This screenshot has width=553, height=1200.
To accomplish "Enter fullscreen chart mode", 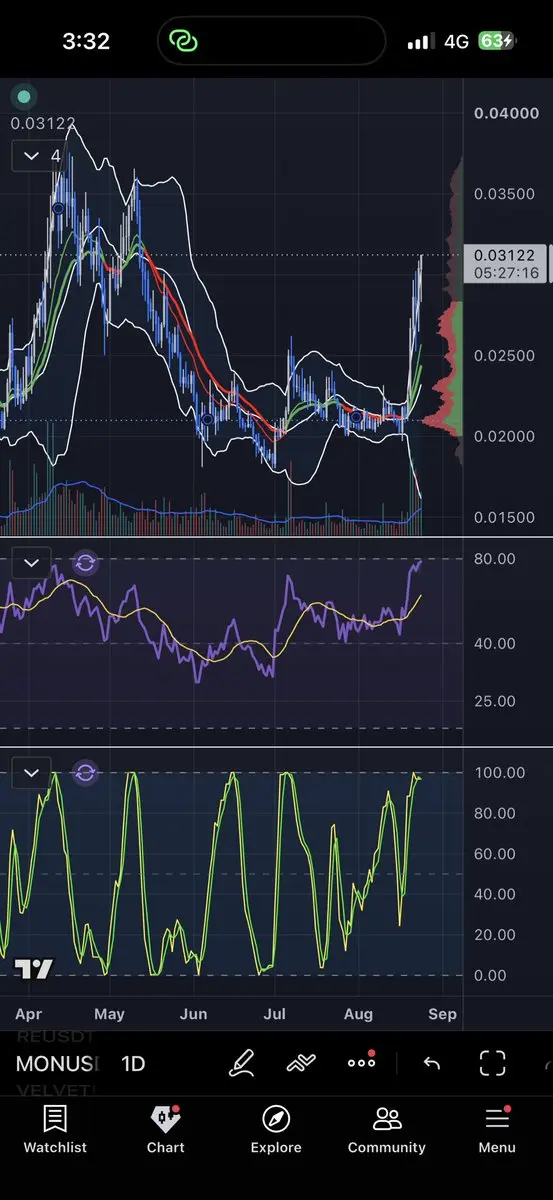I will pyautogui.click(x=492, y=1063).
